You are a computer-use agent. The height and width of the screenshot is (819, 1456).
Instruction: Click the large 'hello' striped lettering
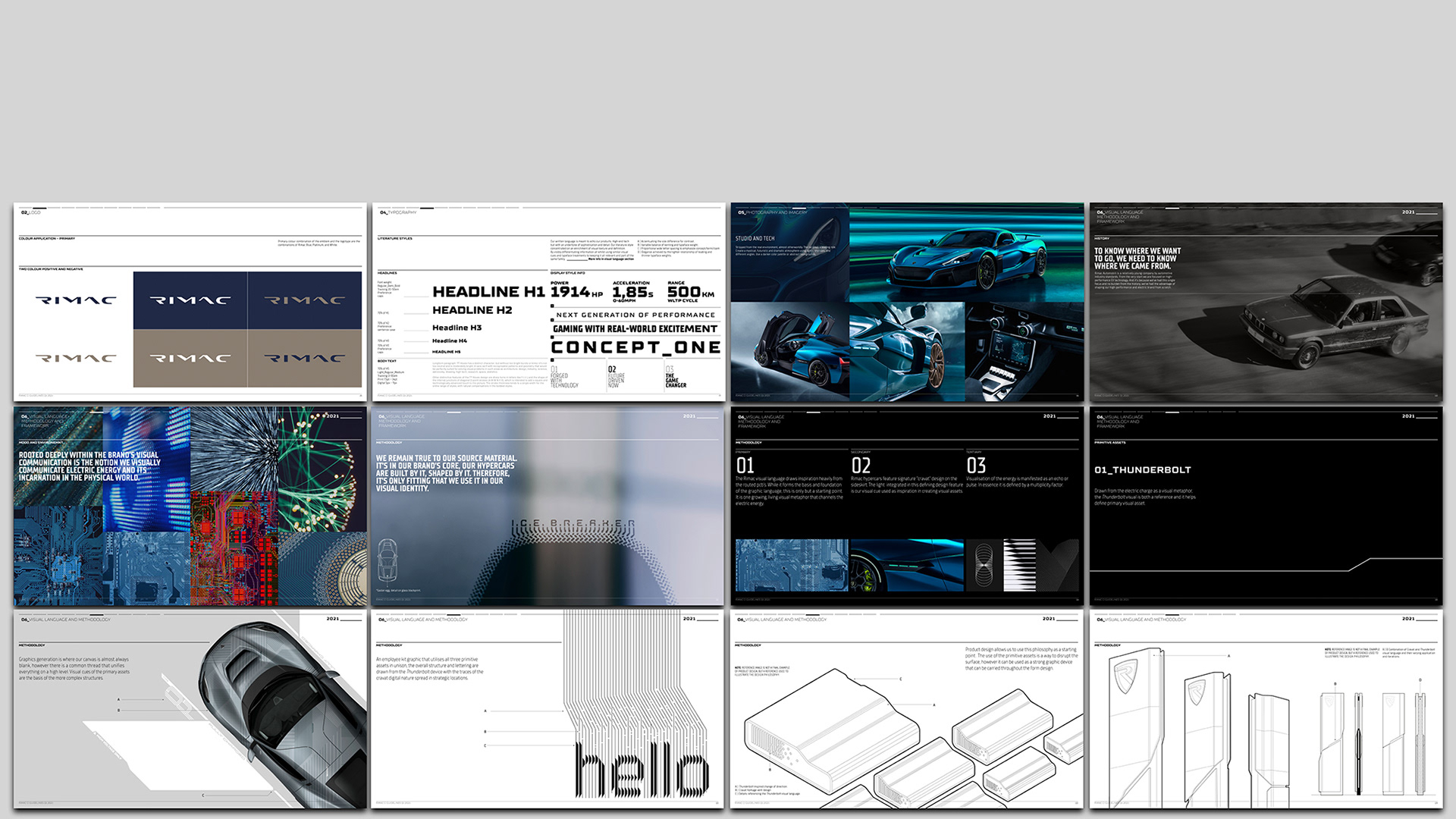click(643, 770)
